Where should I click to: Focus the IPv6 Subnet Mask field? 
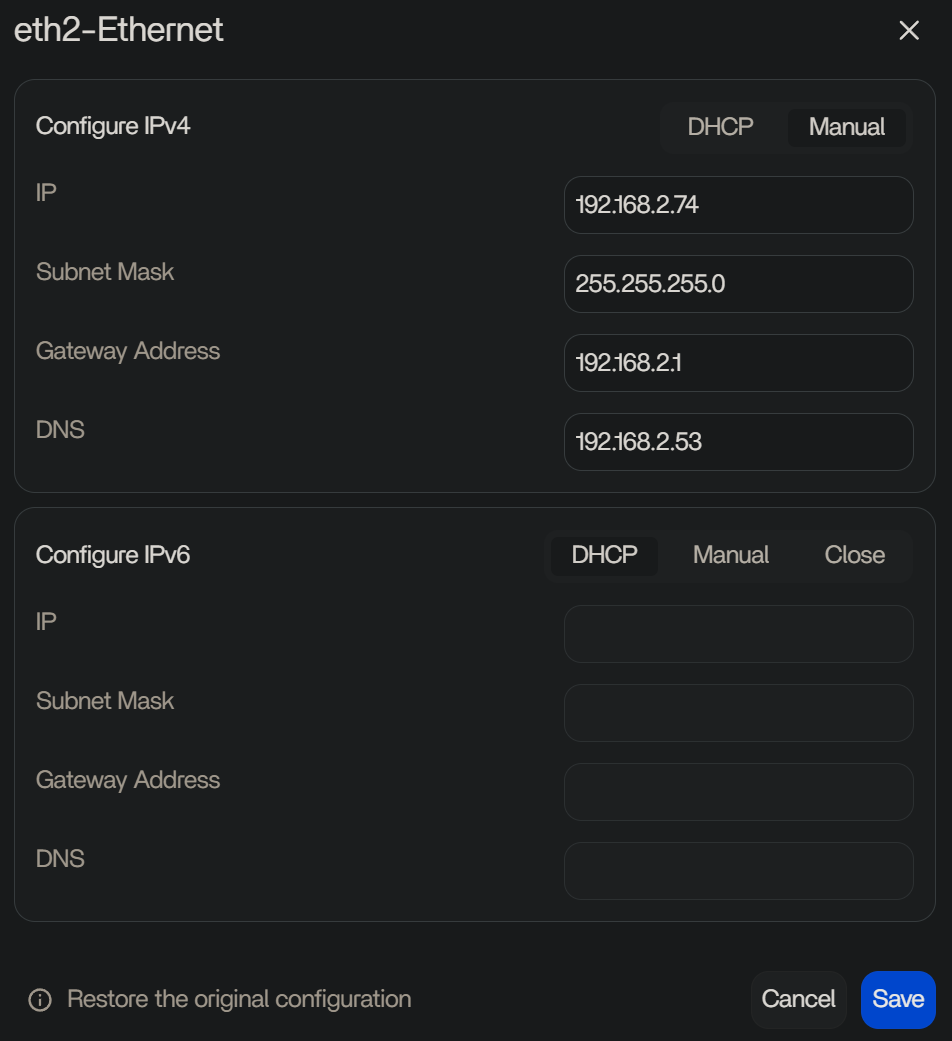[x=738, y=713]
